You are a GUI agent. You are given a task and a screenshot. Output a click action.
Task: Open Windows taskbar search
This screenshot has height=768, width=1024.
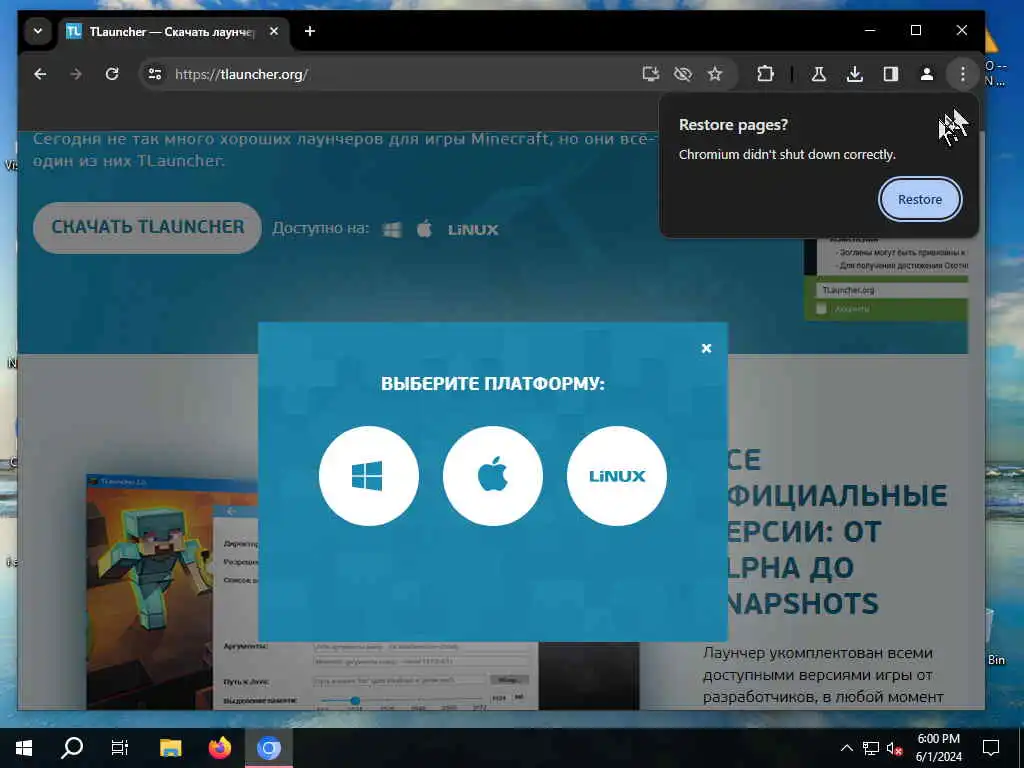[72, 748]
